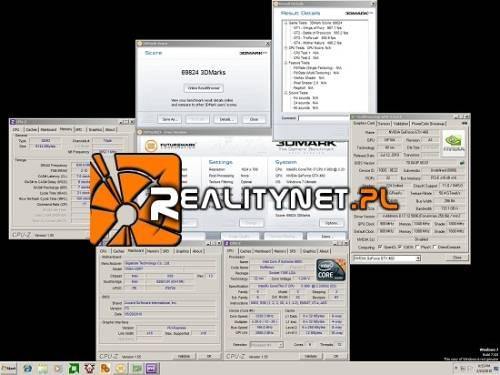The width and height of the screenshot is (500, 375).
Task: Open the Caches tab in CPU-Z processor window
Action: 245,251
